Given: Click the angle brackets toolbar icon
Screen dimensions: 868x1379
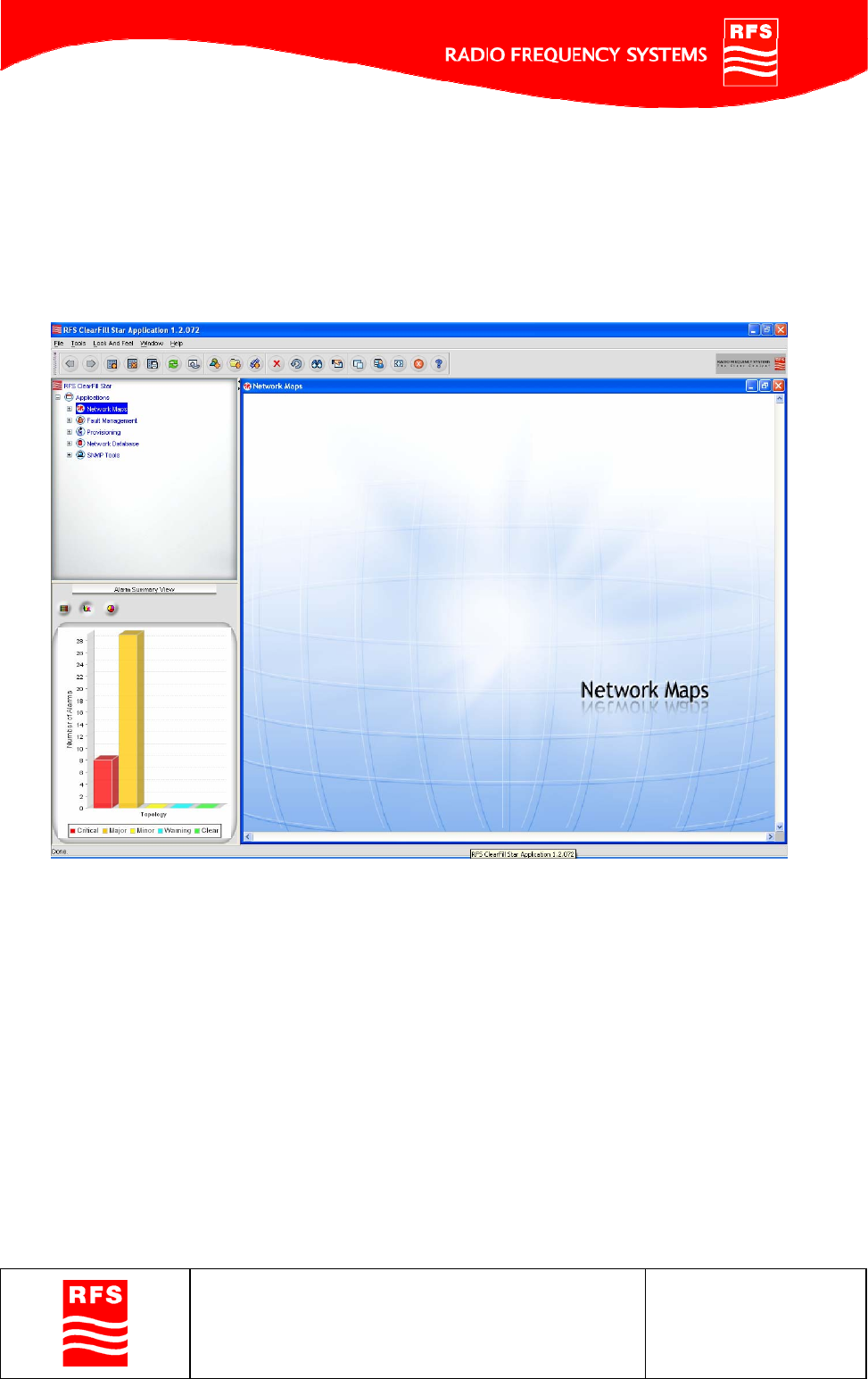Looking at the screenshot, I should pyautogui.click(x=399, y=364).
